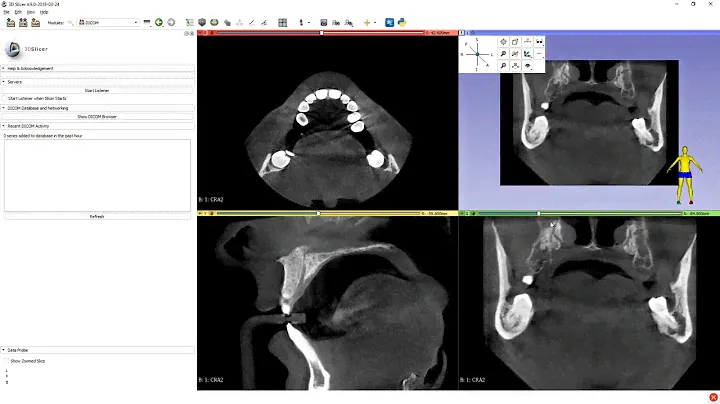Toggle the Show Zoomed Slice checkbox

[x=6, y=360]
